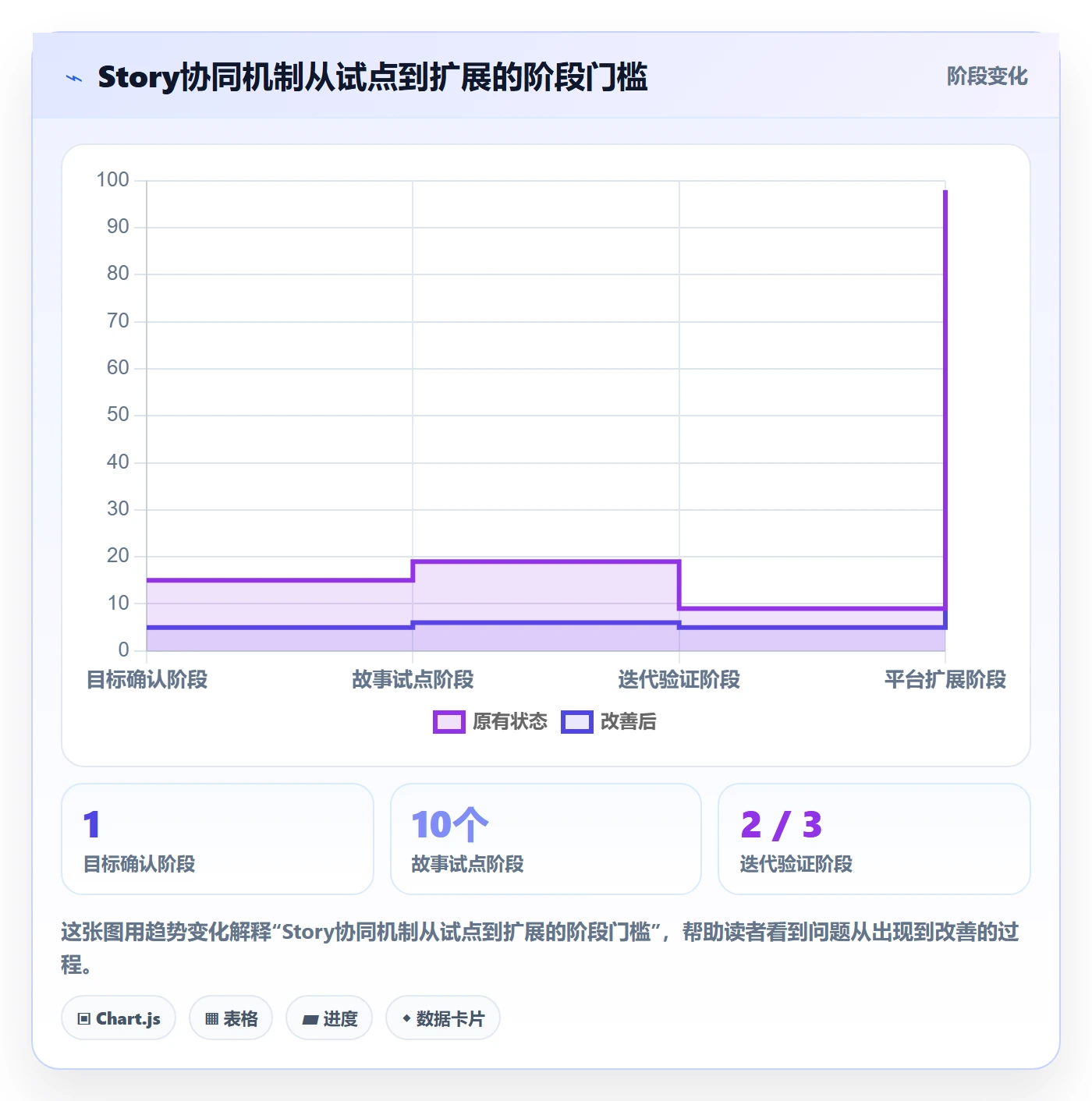Click the diamond icon in 数据卡片 chip

coord(406,1018)
